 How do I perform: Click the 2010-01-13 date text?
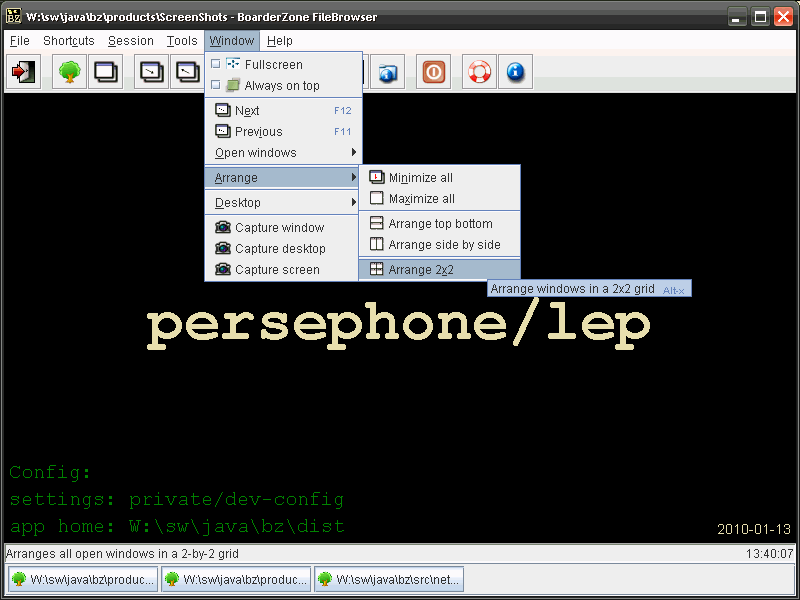754,529
